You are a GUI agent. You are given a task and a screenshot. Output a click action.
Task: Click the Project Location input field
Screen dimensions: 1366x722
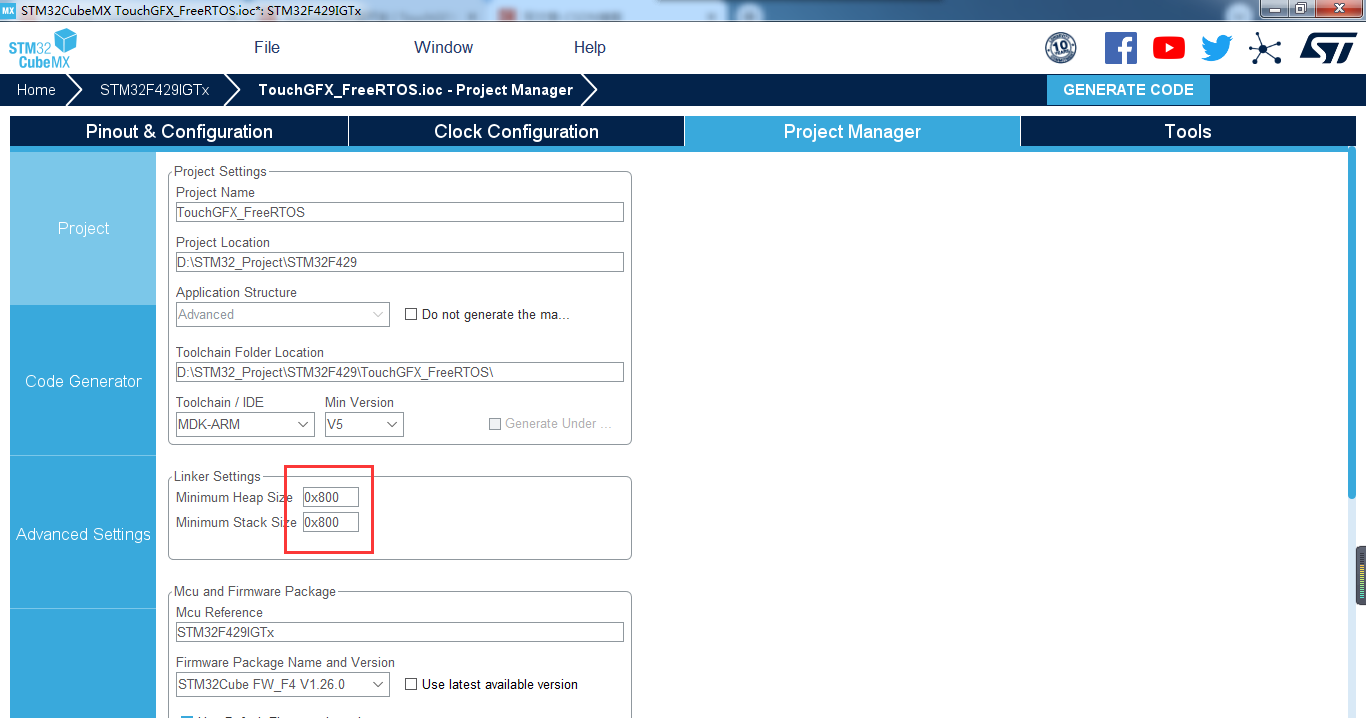pos(399,262)
